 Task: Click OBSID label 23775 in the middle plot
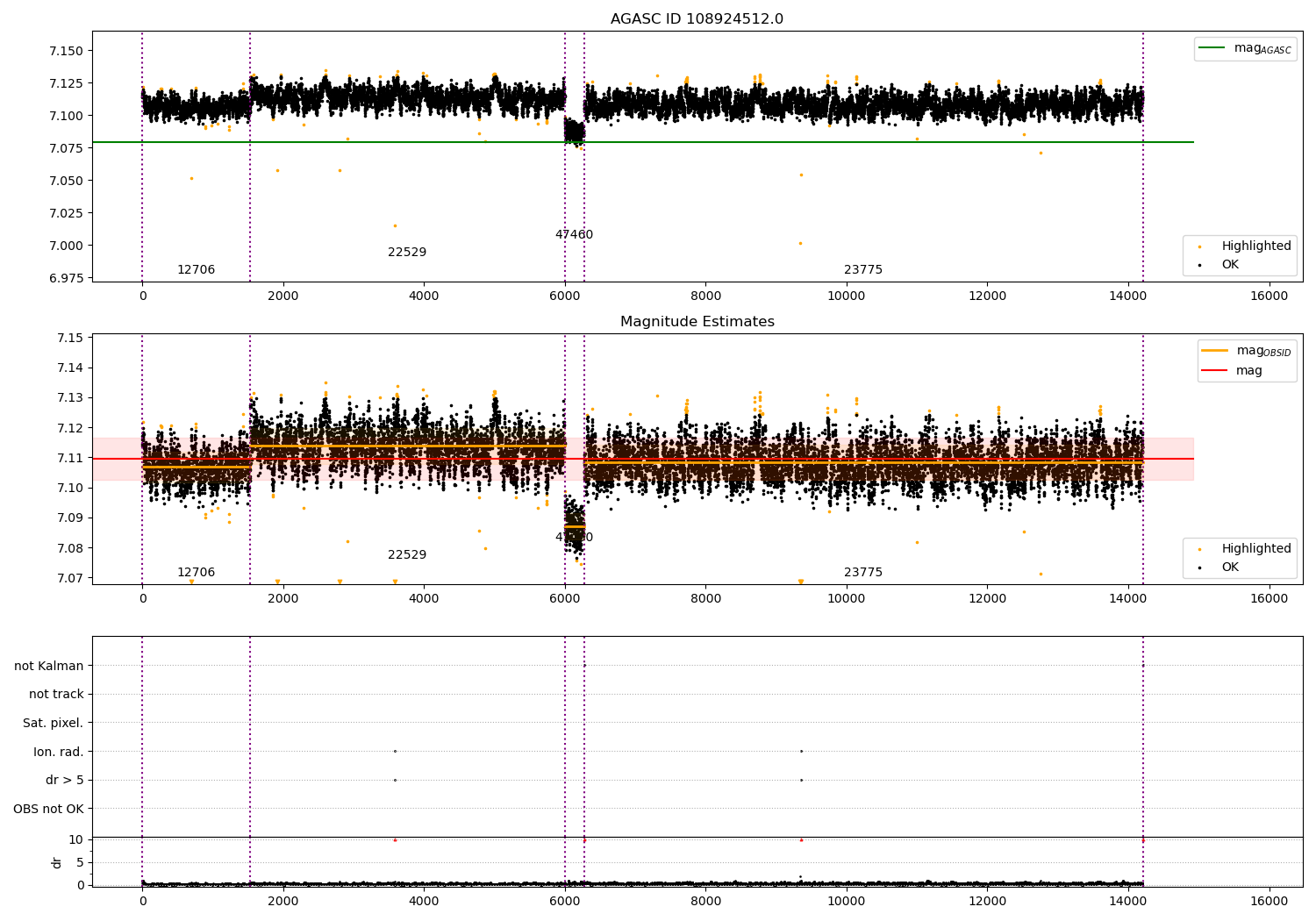point(863,573)
